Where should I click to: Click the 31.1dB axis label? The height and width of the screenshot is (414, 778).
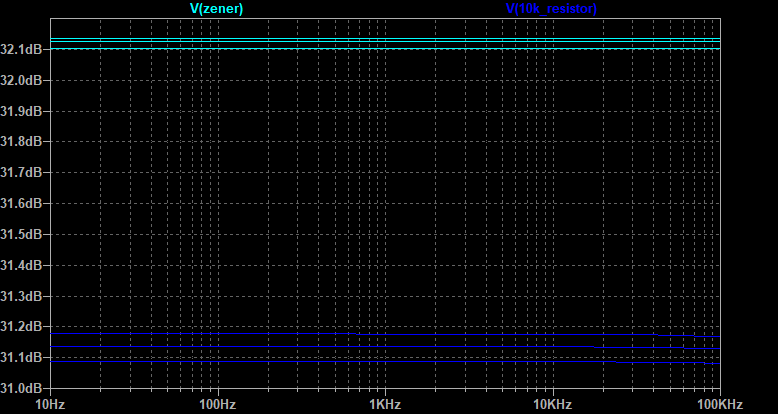pos(21,357)
